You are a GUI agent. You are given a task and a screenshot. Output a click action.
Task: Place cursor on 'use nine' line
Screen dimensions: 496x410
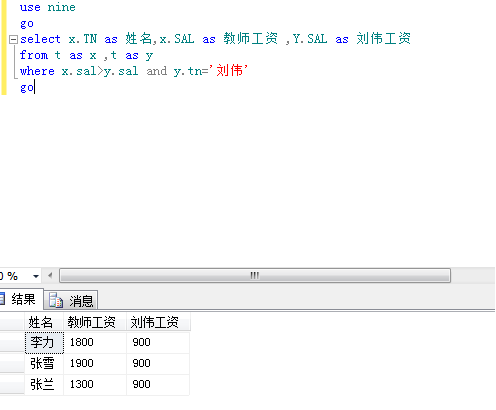[48, 7]
